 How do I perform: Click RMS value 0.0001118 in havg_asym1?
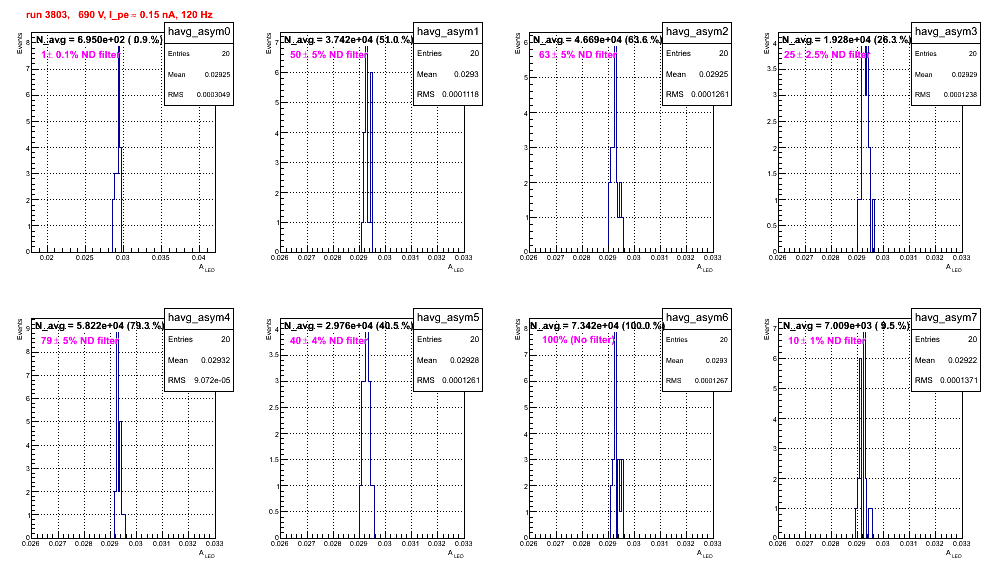pos(462,95)
